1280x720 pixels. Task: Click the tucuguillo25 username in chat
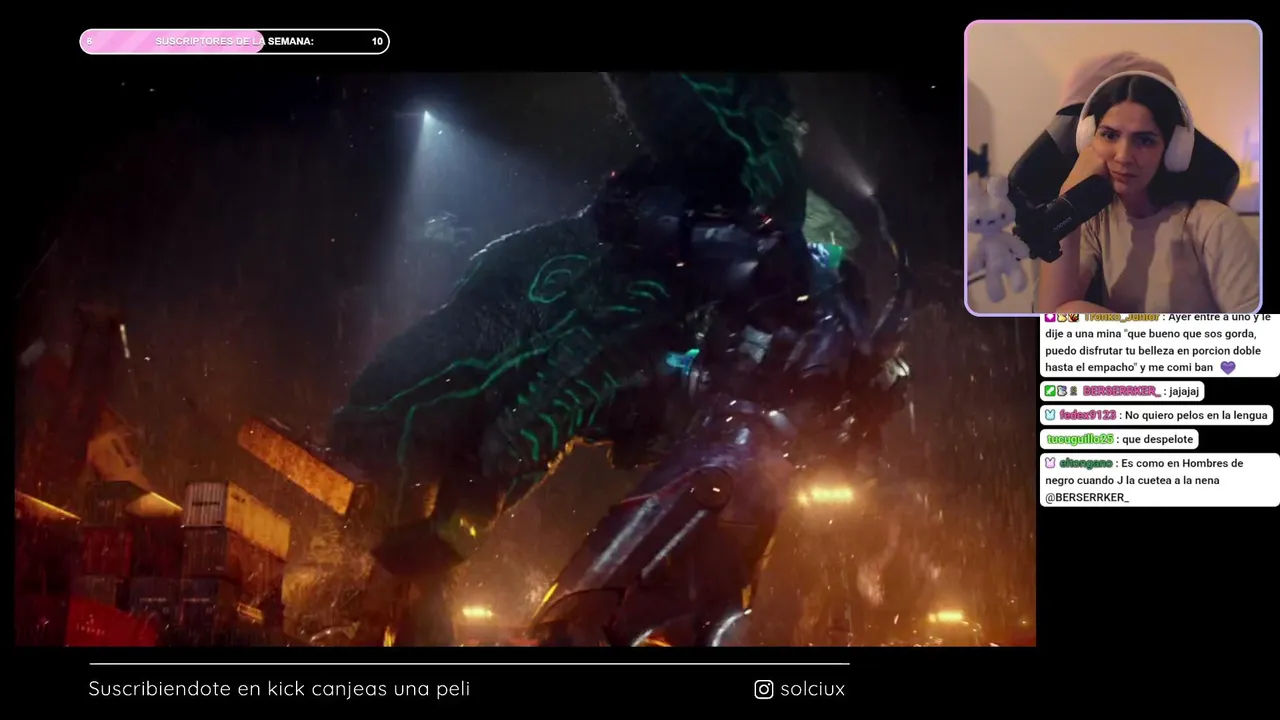coord(1080,439)
